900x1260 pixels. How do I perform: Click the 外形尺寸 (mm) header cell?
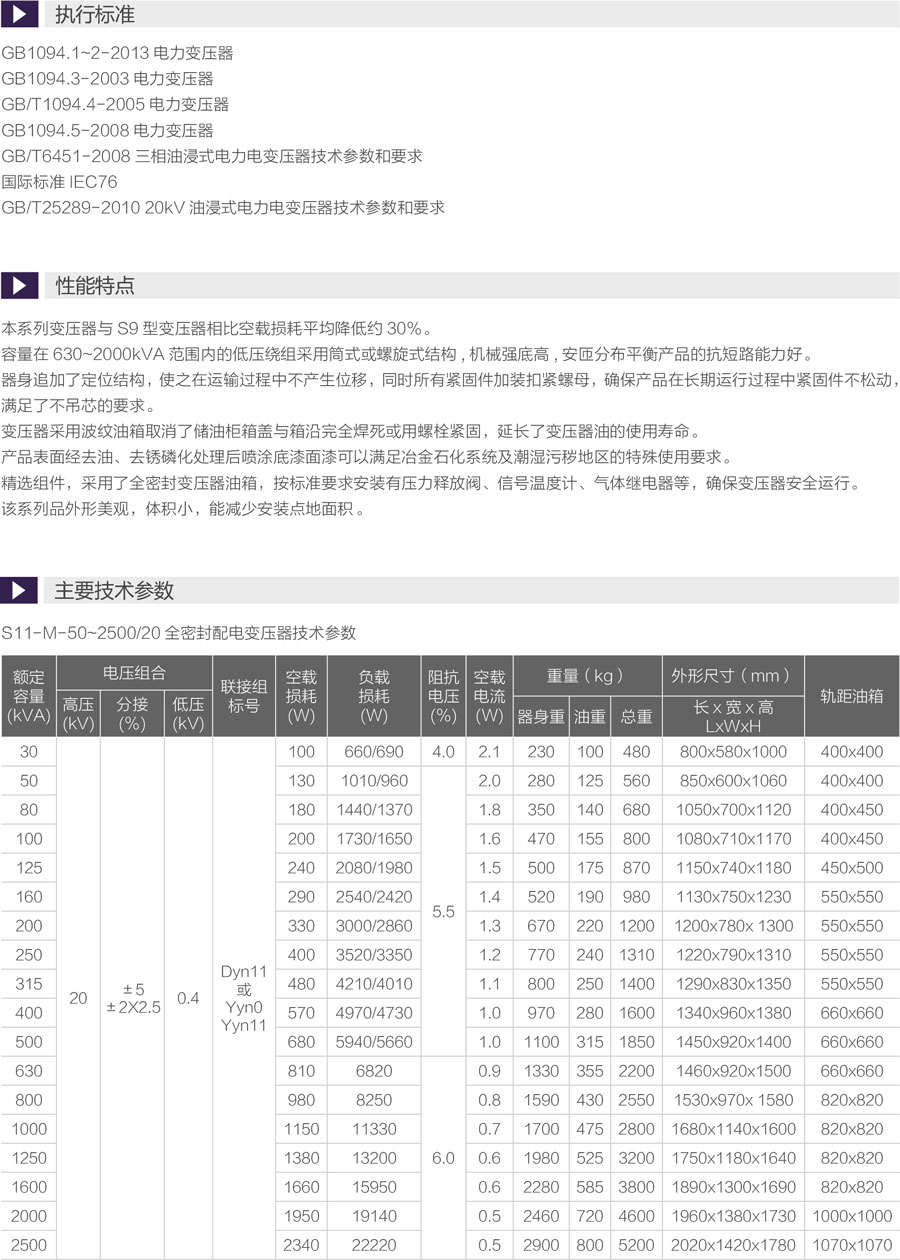point(732,675)
